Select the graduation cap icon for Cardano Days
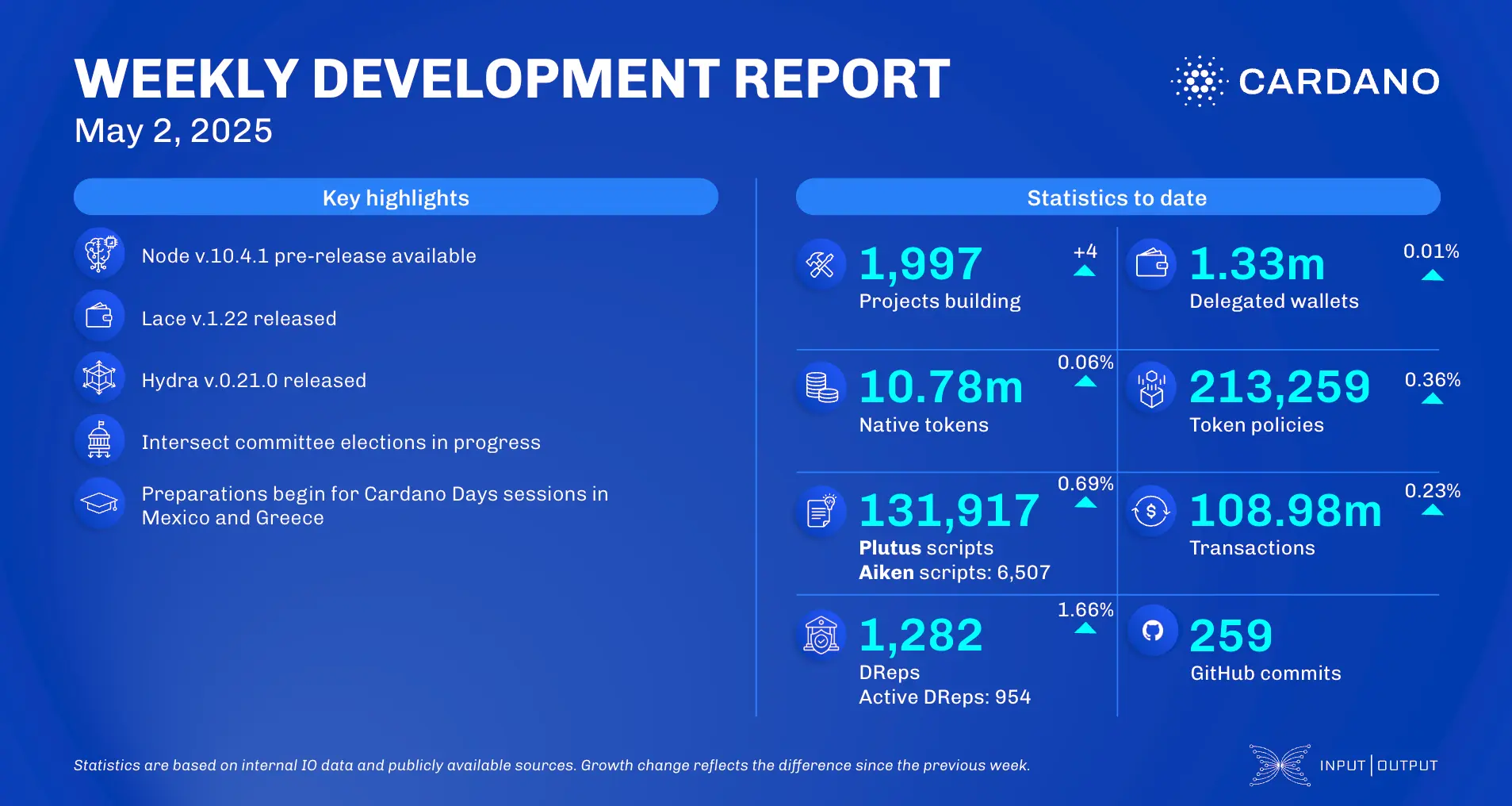 (100, 501)
